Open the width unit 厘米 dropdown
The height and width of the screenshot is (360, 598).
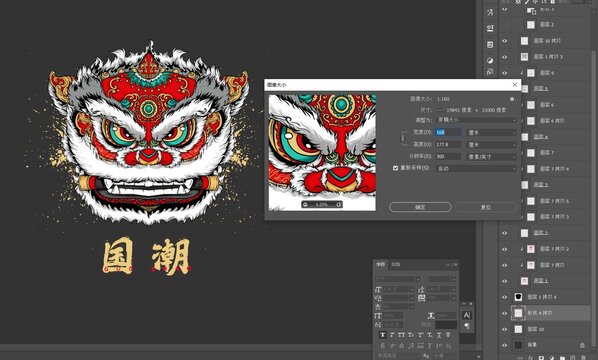pyautogui.click(x=492, y=132)
